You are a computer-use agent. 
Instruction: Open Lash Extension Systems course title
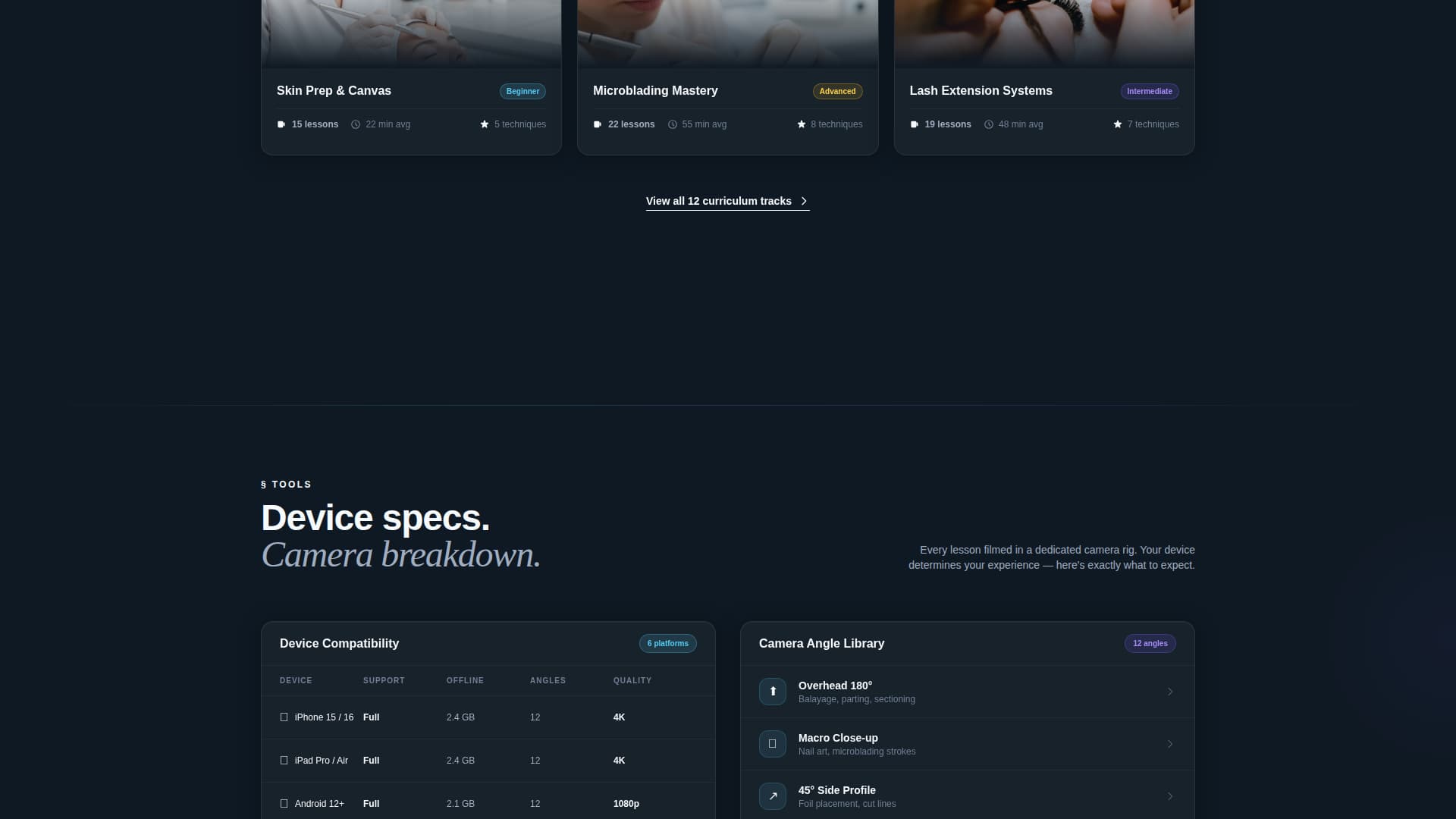point(981,91)
